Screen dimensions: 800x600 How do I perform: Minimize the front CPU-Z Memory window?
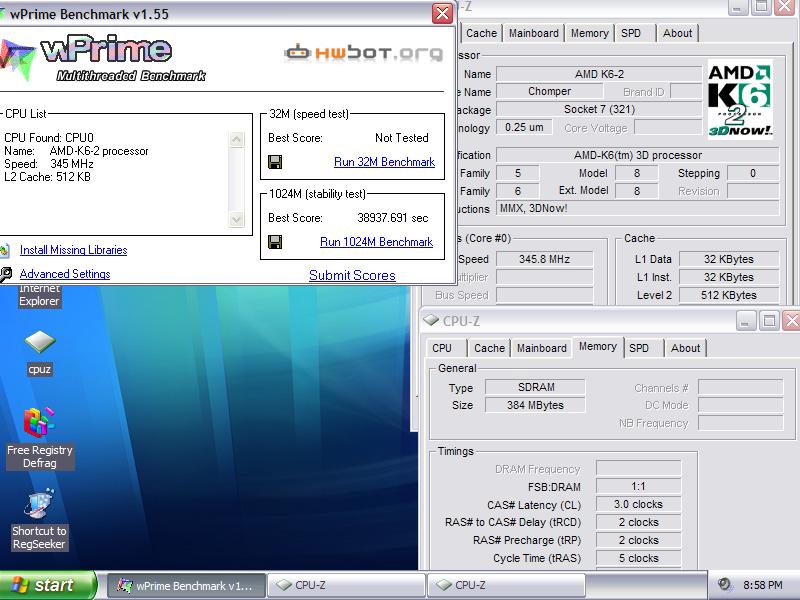[x=745, y=321]
